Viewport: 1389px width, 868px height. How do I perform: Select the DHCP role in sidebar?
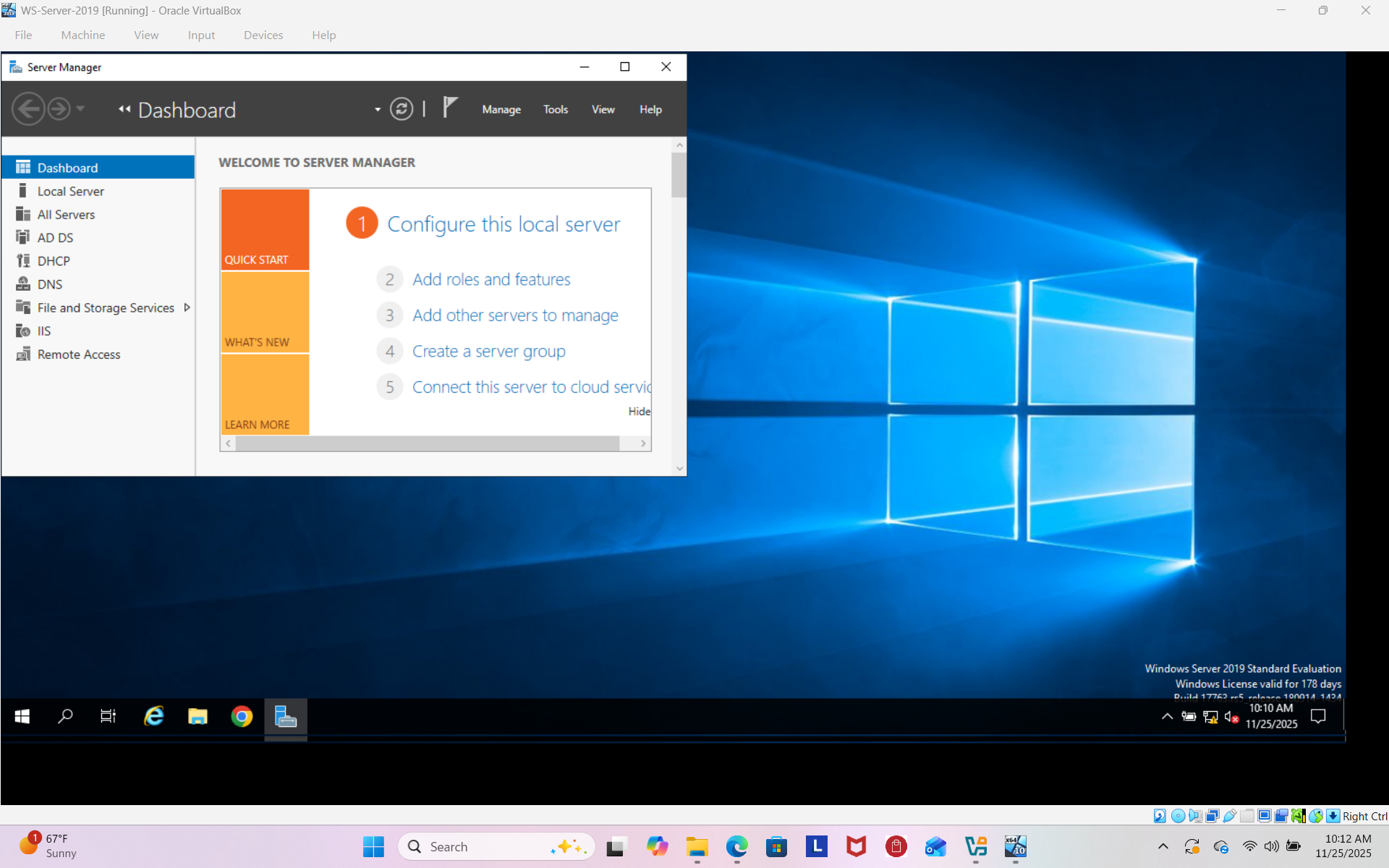click(x=54, y=261)
